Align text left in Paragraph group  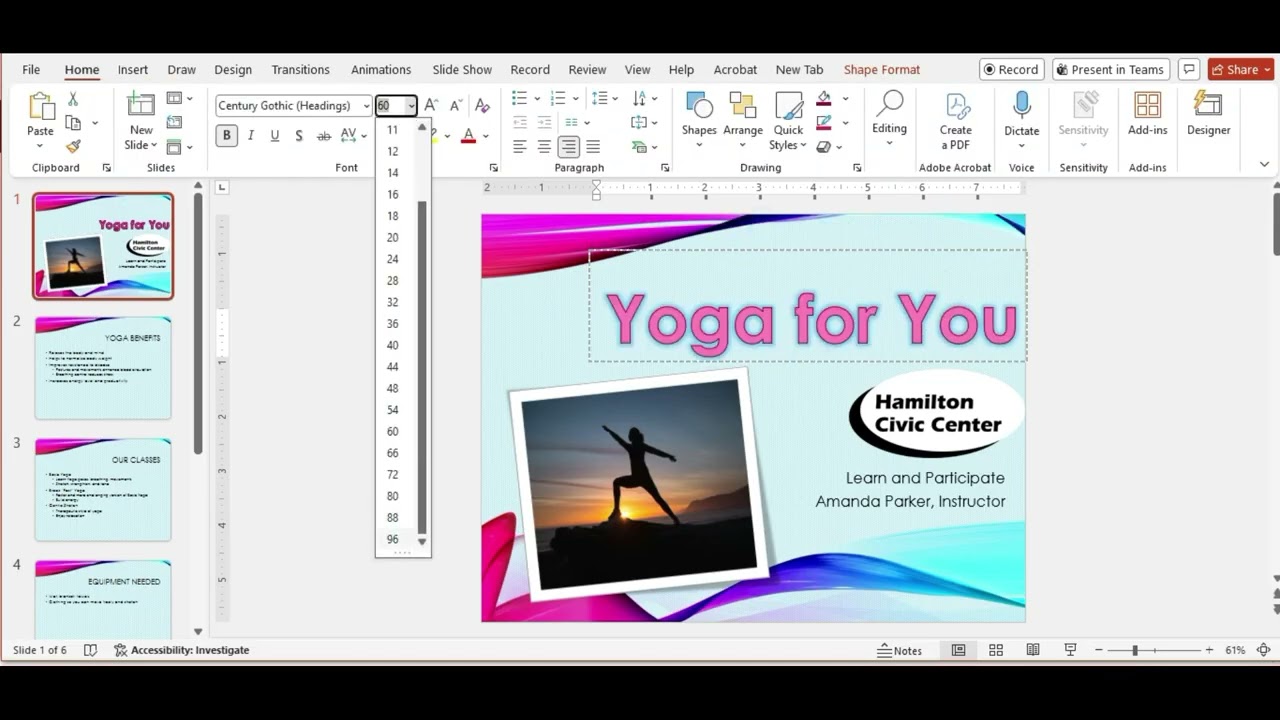520,147
